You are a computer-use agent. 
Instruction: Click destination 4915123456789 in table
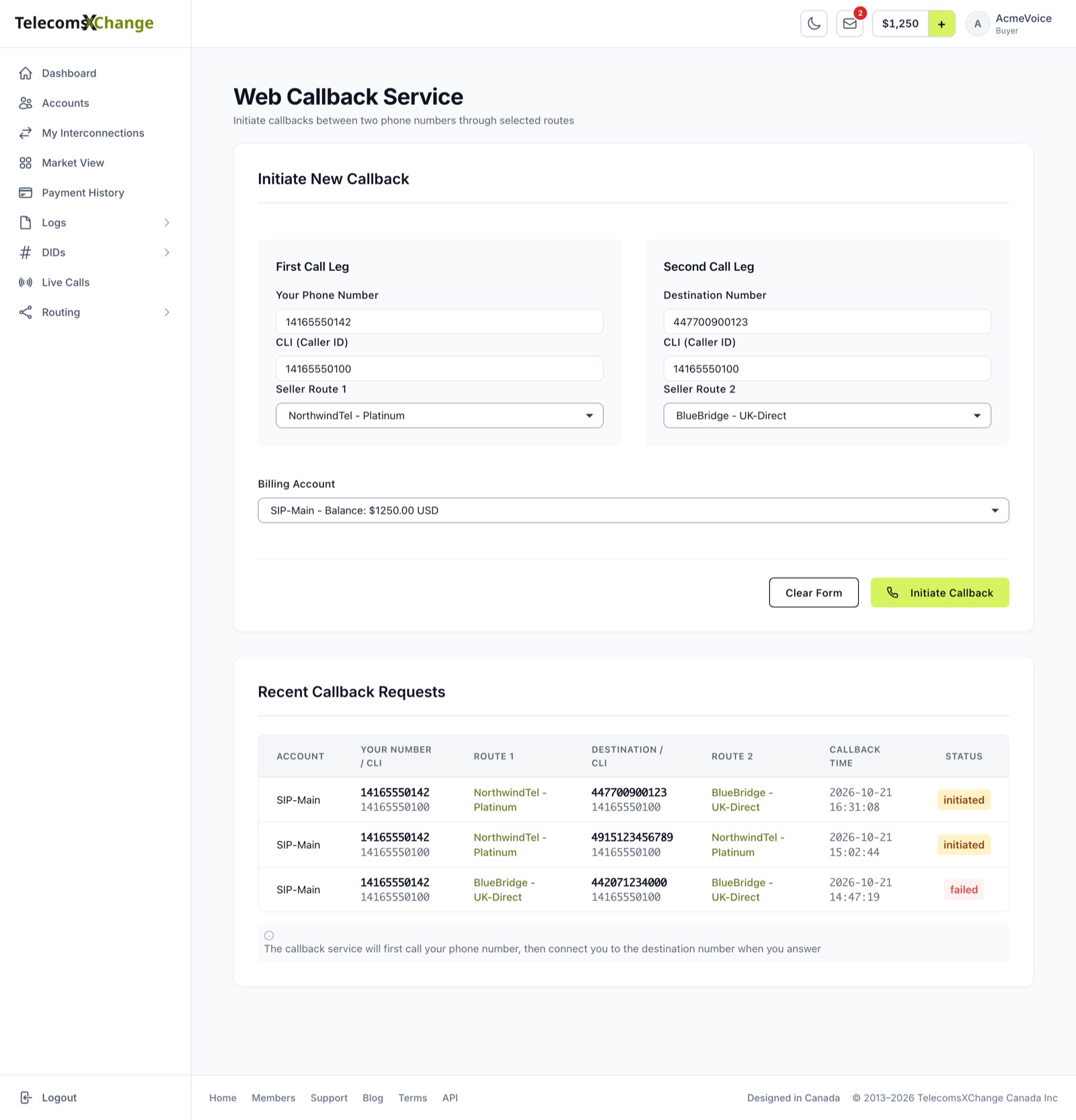(x=632, y=838)
